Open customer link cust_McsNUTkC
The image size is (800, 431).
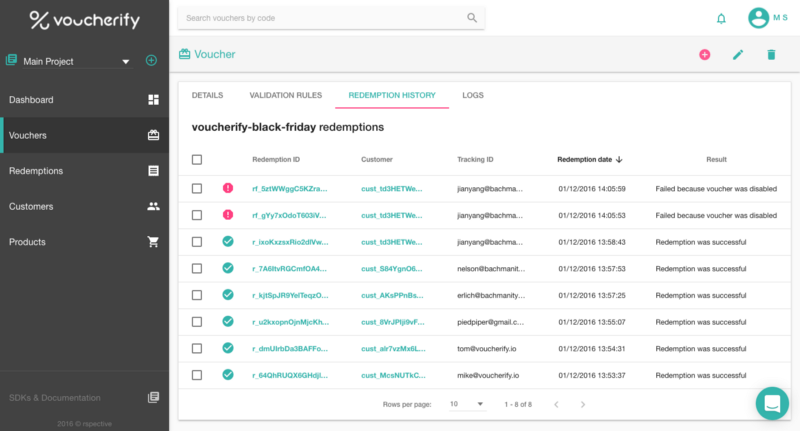coord(393,375)
